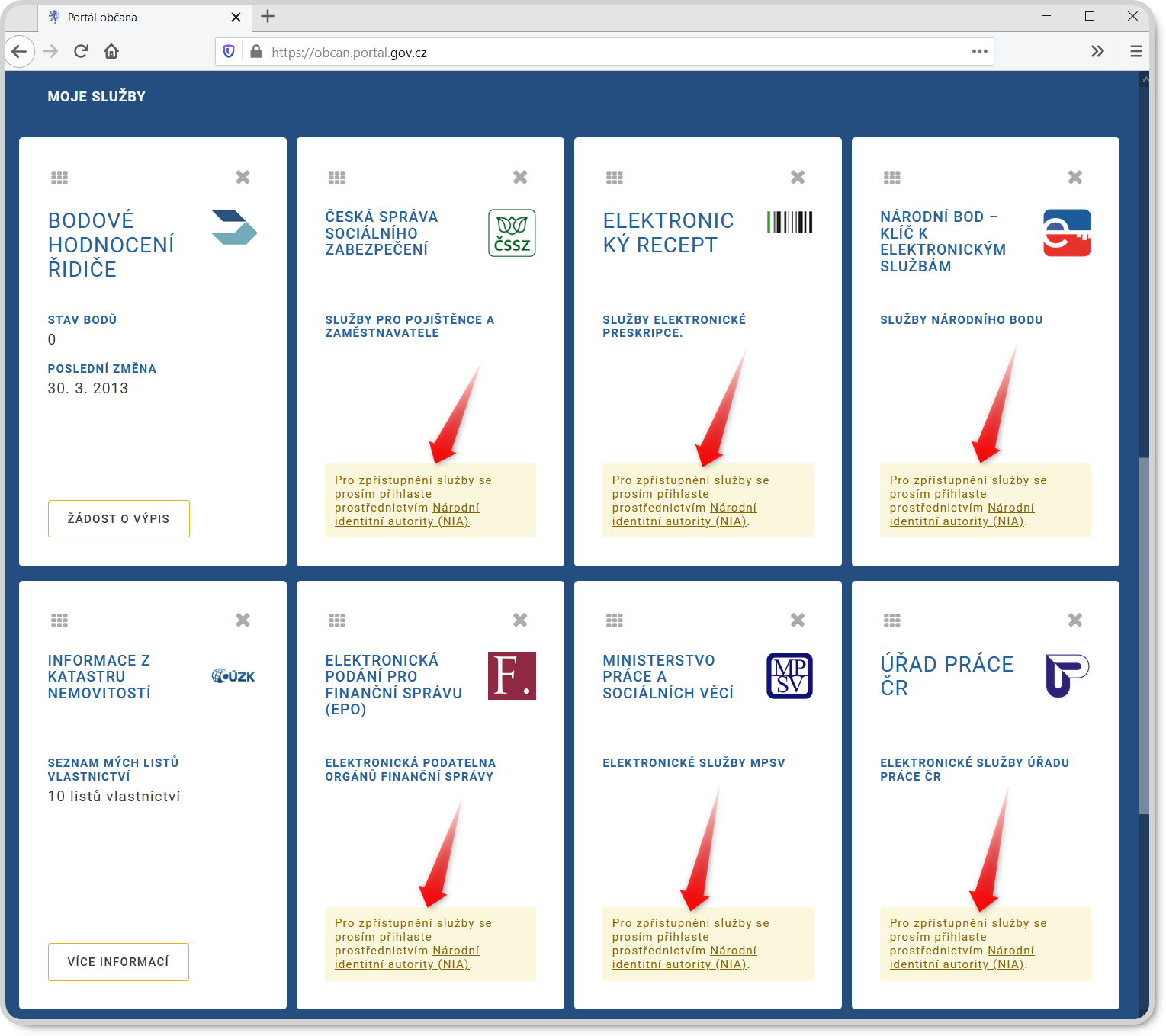Click the Bodové hodnocení řidiče logo
This screenshot has width=1166, height=1036.
[234, 227]
